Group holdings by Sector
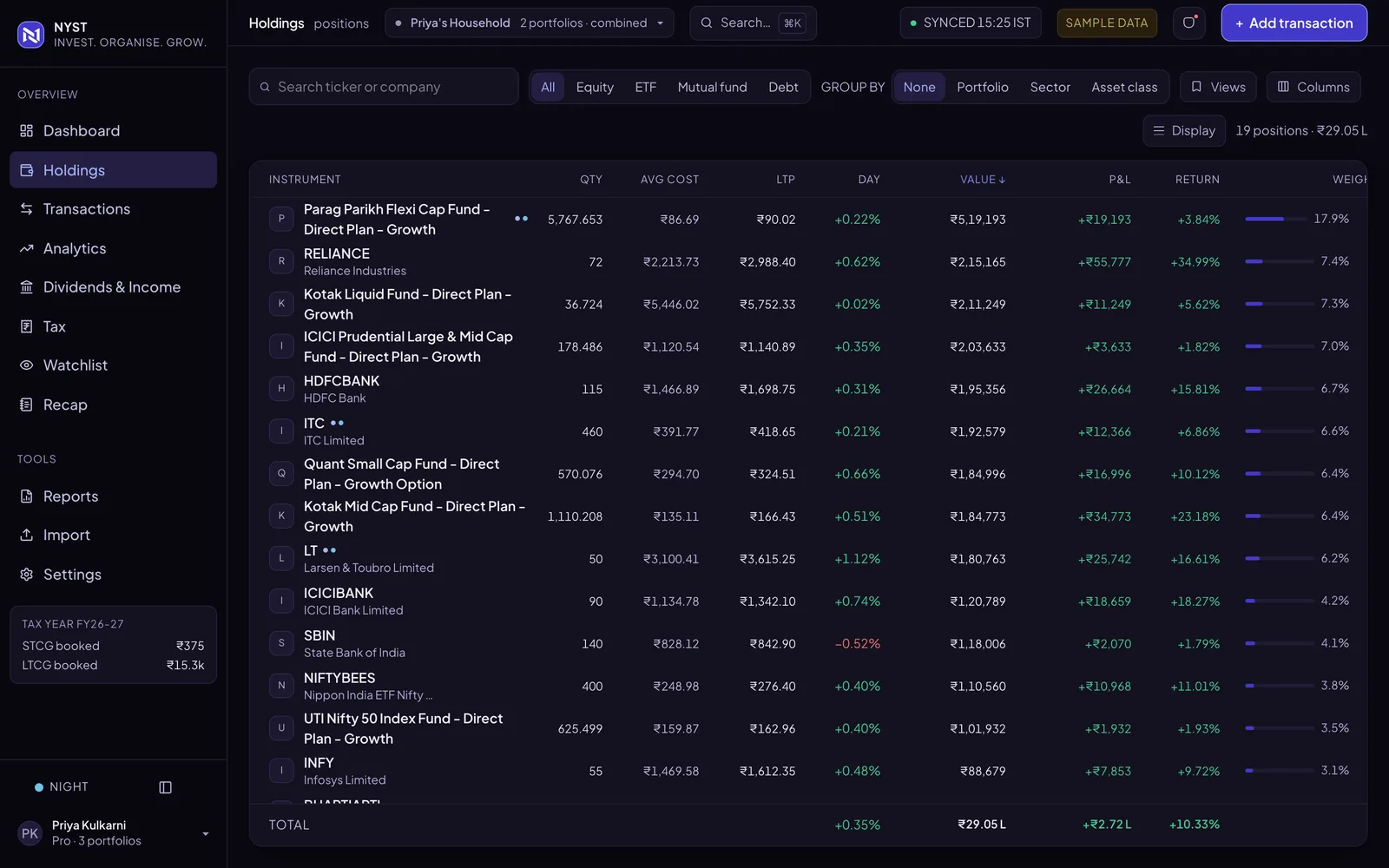This screenshot has width=1389, height=868. (x=1050, y=87)
